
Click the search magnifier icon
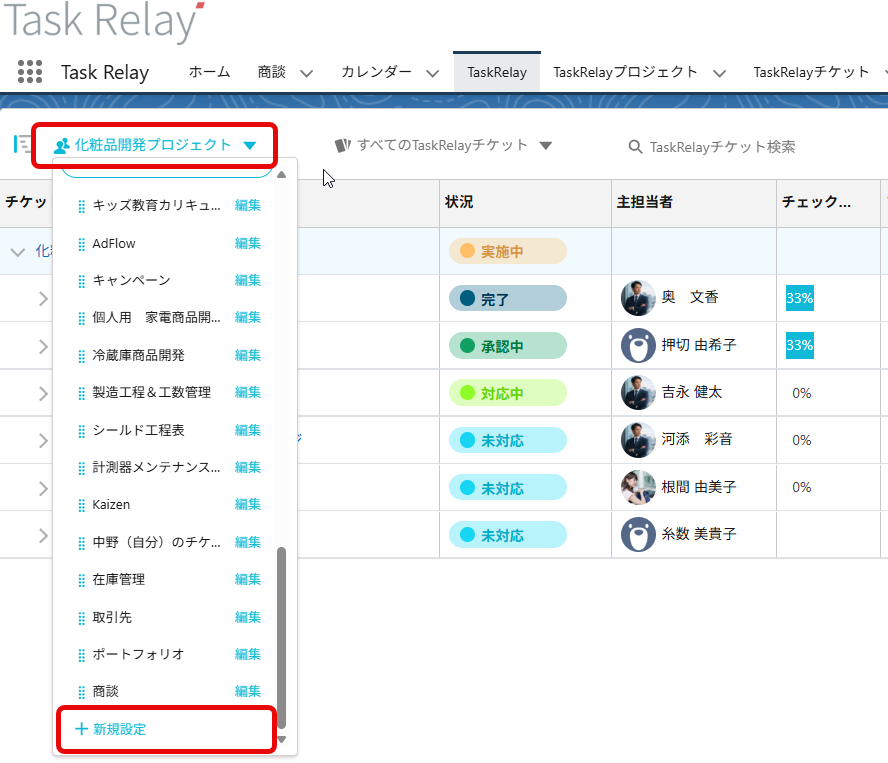(x=635, y=147)
